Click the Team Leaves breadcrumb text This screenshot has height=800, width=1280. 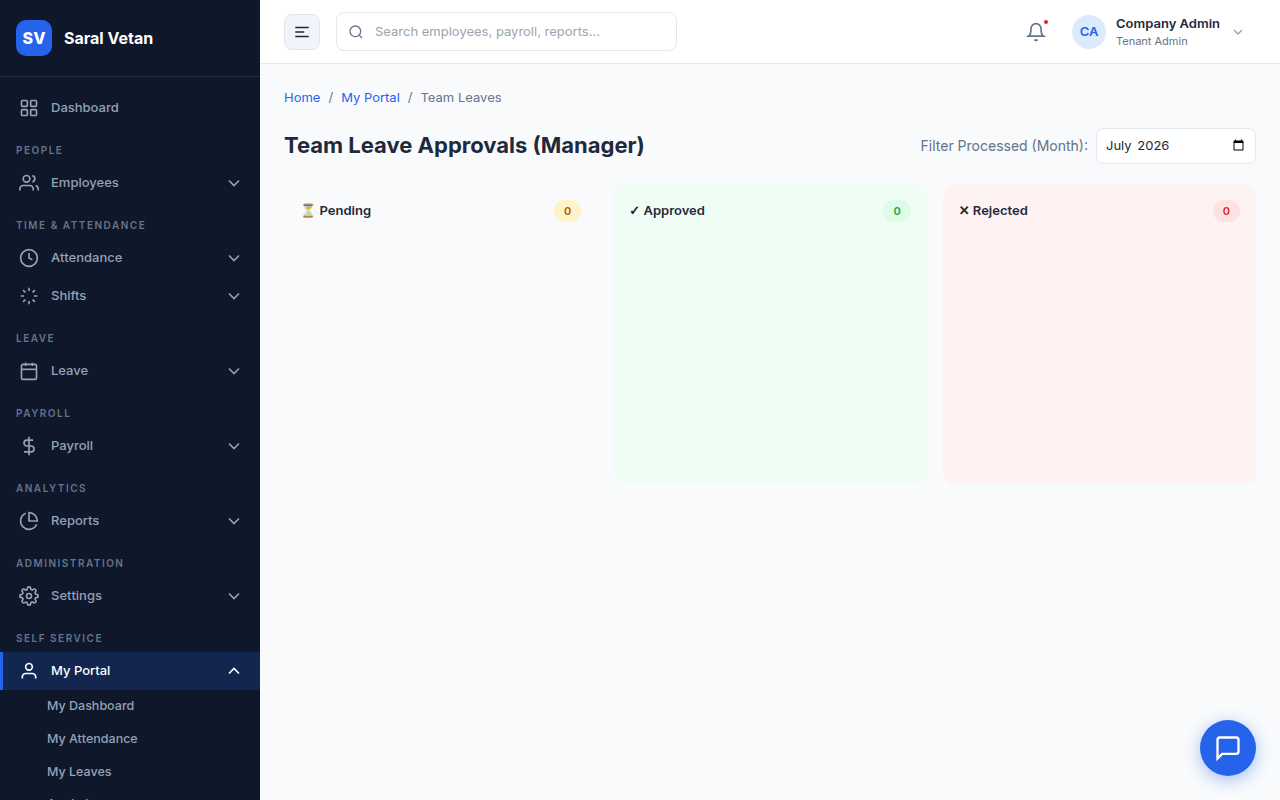tap(461, 98)
